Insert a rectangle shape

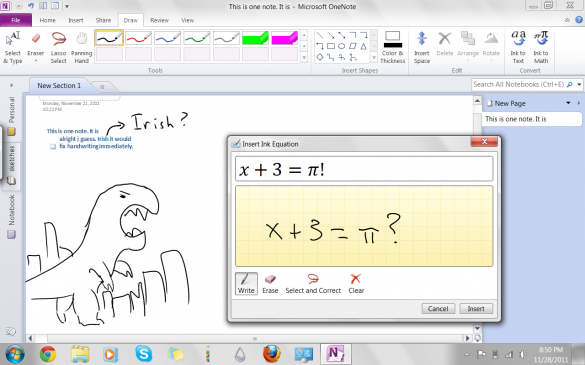point(331,46)
